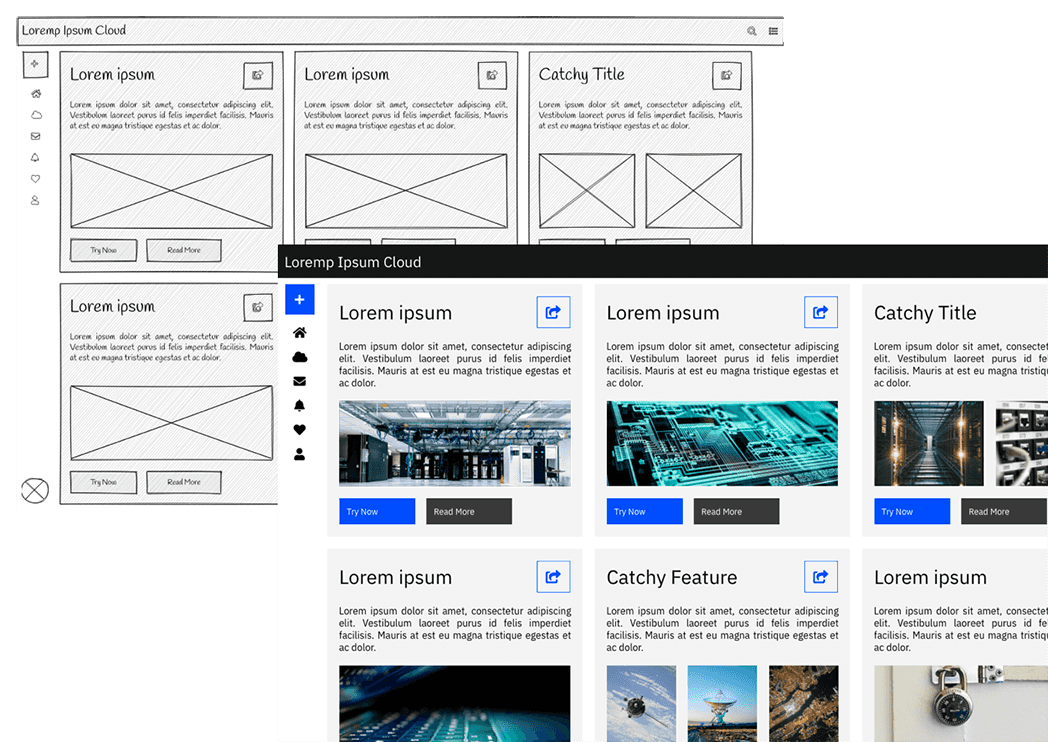Click the search icon in wireframe header
1048x742 pixels.
[752, 31]
